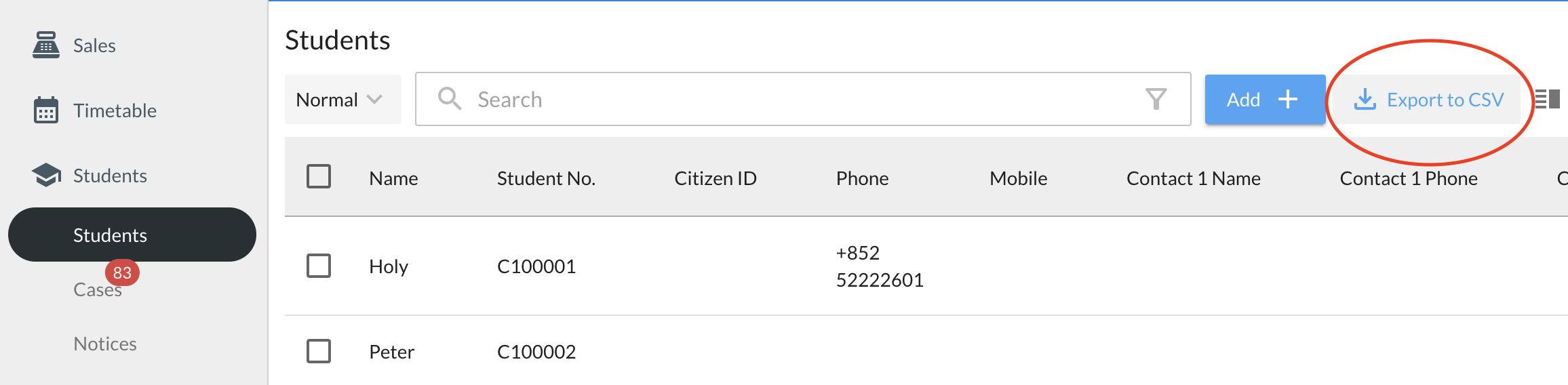Click the Student No. column header

click(546, 178)
